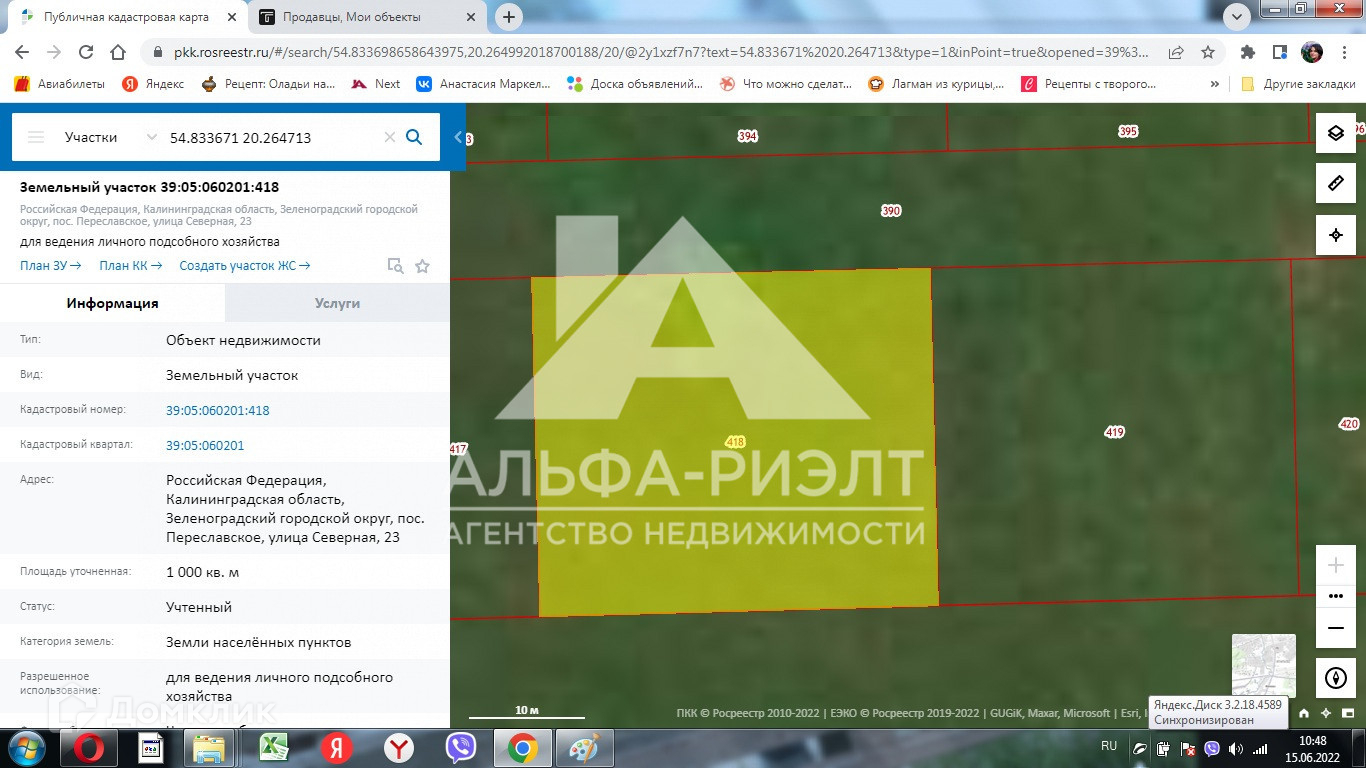The width and height of the screenshot is (1366, 768).
Task: Open the browser profile avatar
Action: (x=1311, y=52)
